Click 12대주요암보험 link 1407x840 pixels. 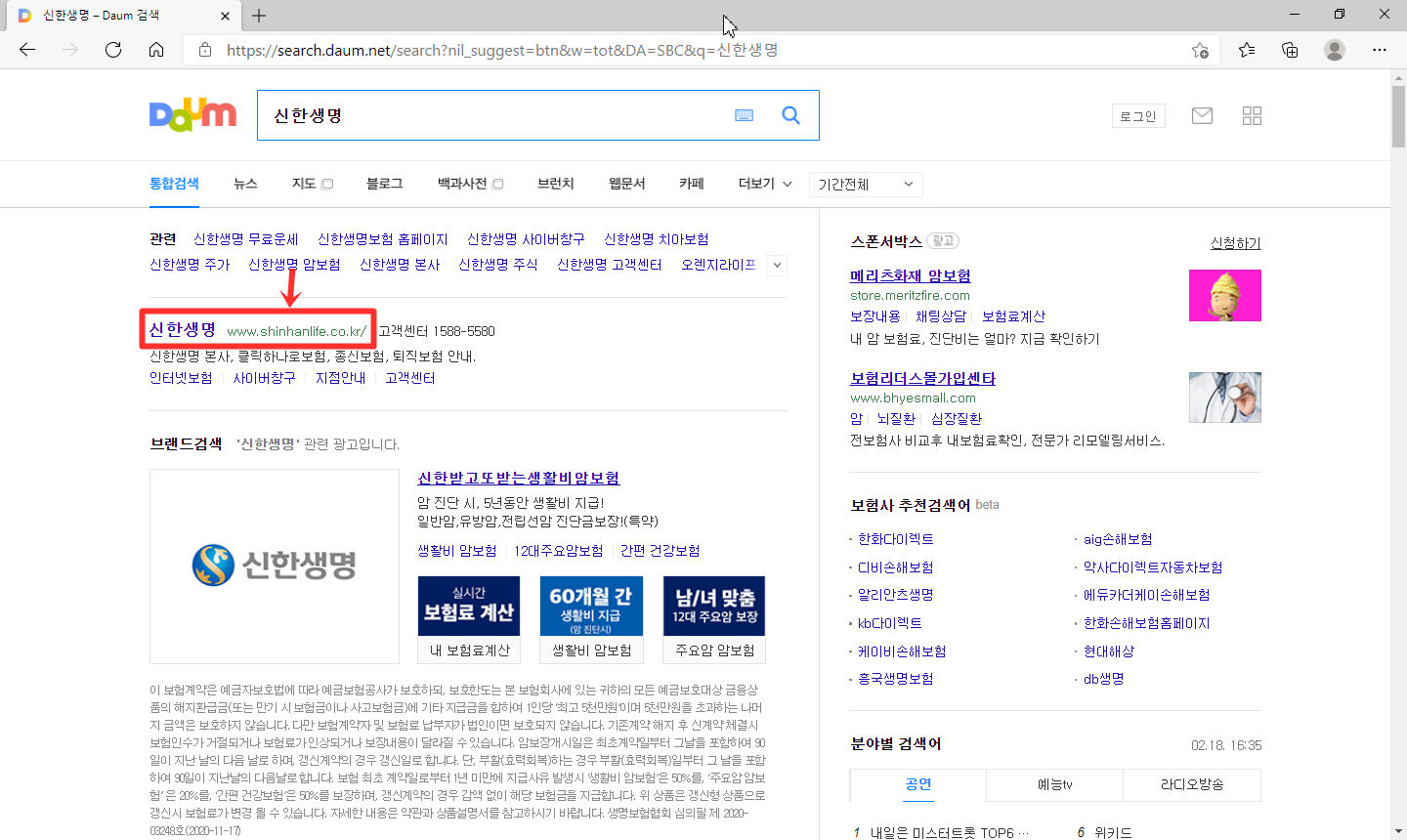[x=558, y=551]
